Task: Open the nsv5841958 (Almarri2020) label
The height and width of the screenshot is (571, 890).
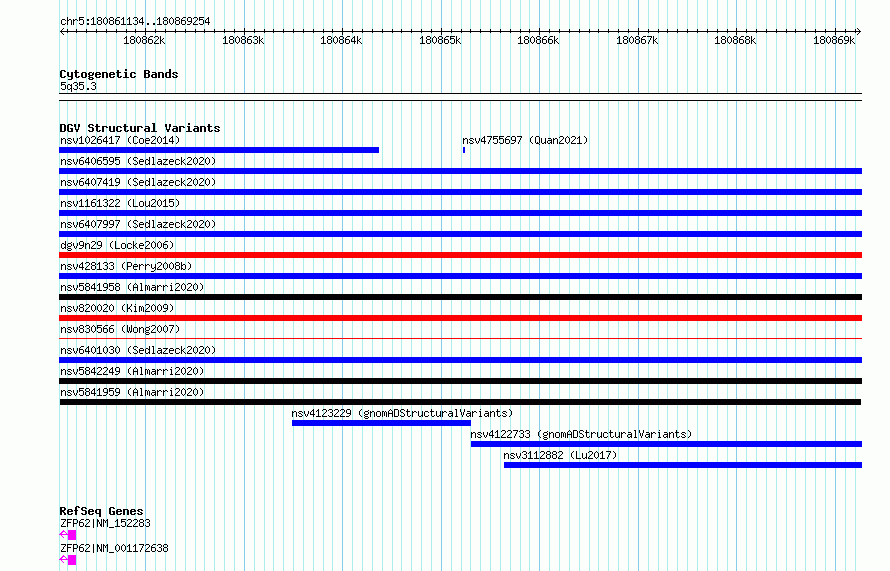Action: 132,287
